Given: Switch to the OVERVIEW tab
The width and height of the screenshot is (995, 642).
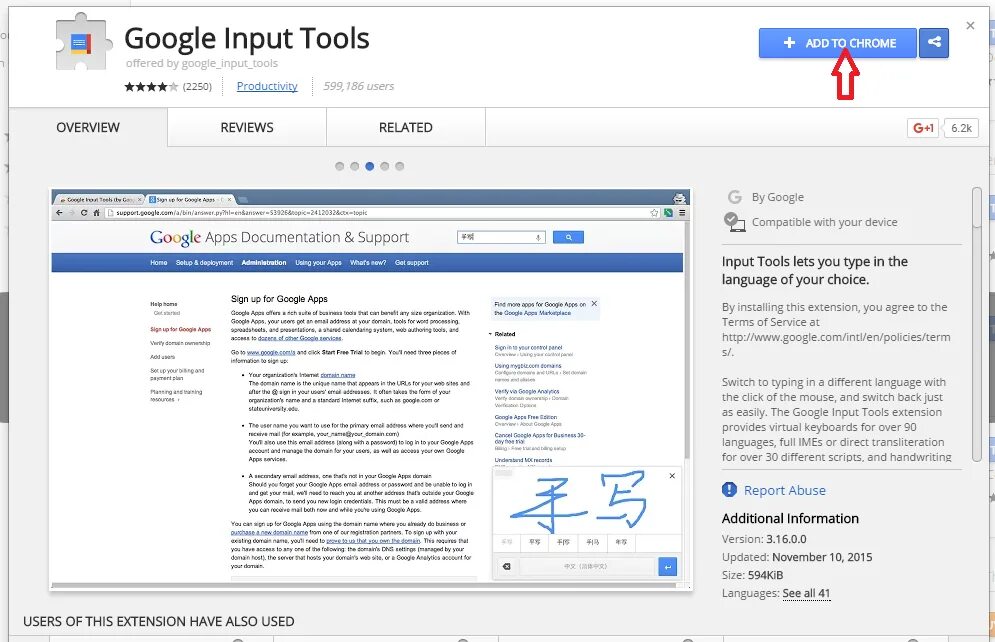Looking at the screenshot, I should (x=88, y=128).
